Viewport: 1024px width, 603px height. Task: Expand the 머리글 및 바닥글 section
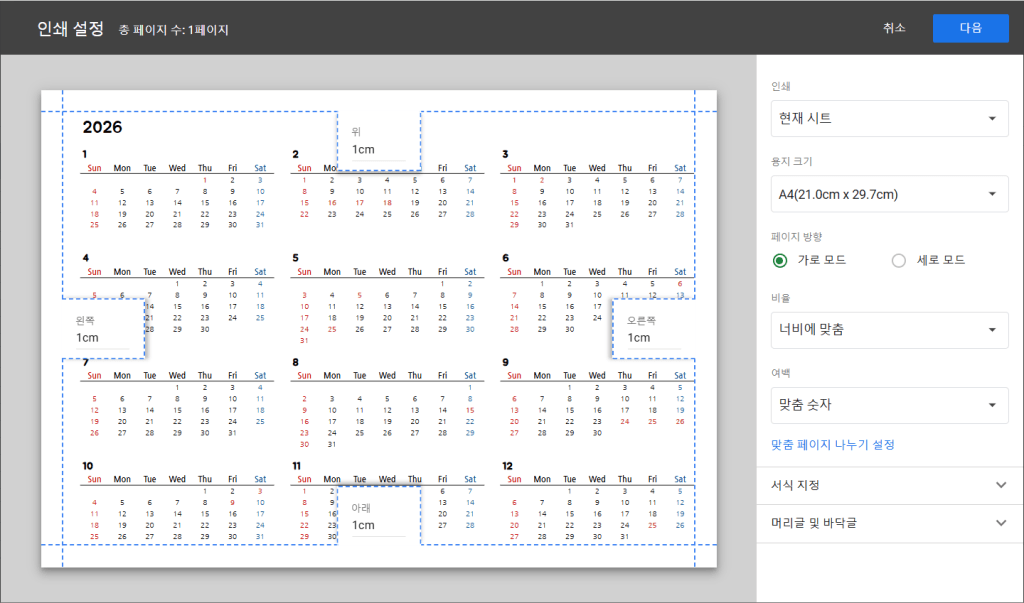[x=889, y=523]
